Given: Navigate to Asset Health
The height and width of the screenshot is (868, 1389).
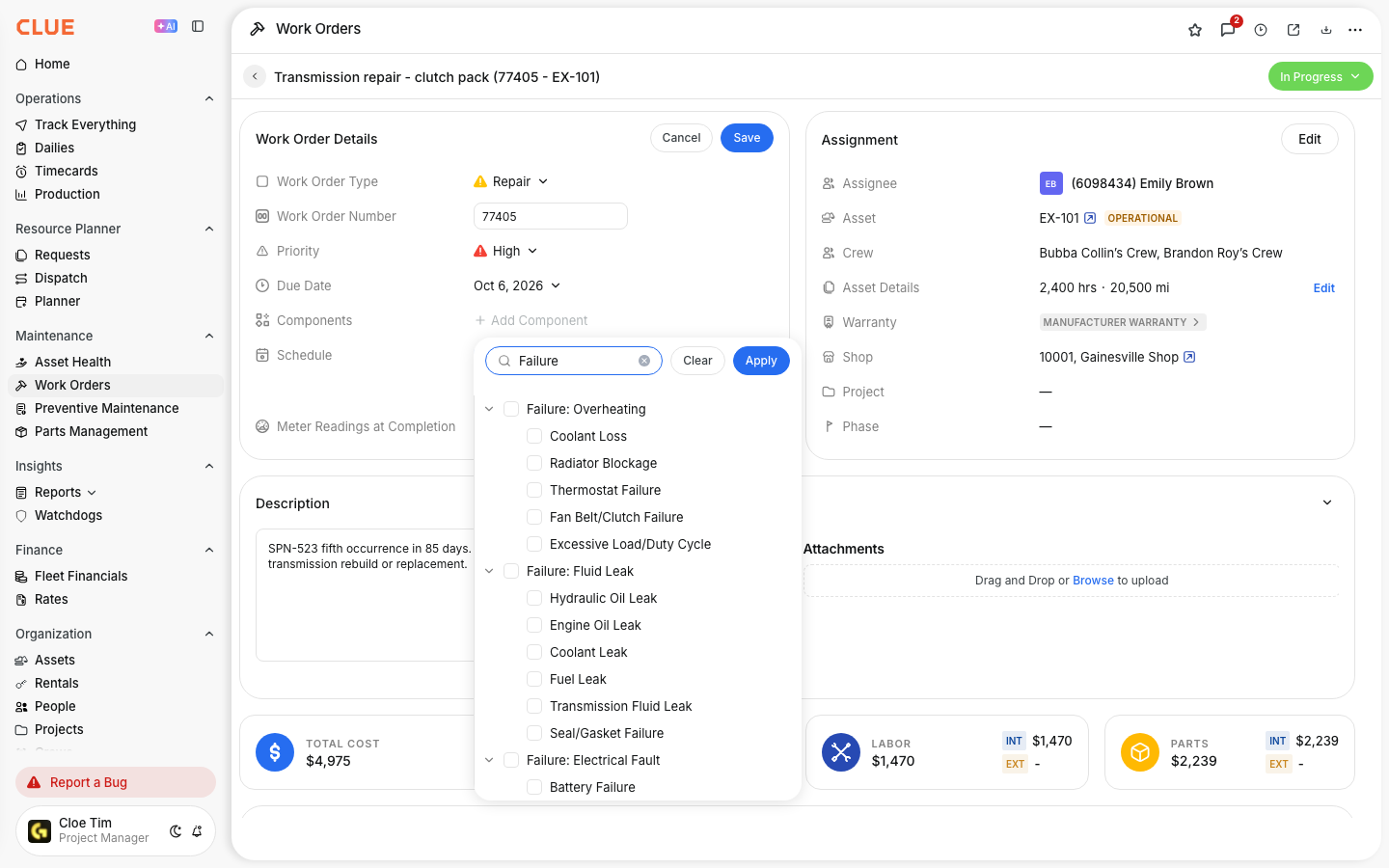Looking at the screenshot, I should (x=72, y=362).
